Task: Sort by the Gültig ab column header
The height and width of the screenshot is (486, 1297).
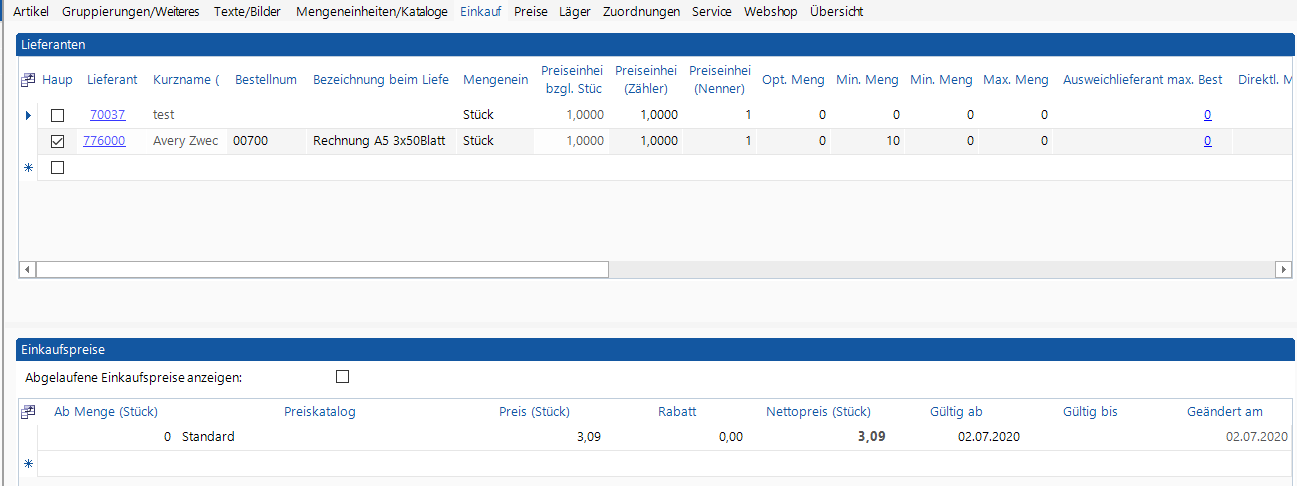Action: [956, 412]
